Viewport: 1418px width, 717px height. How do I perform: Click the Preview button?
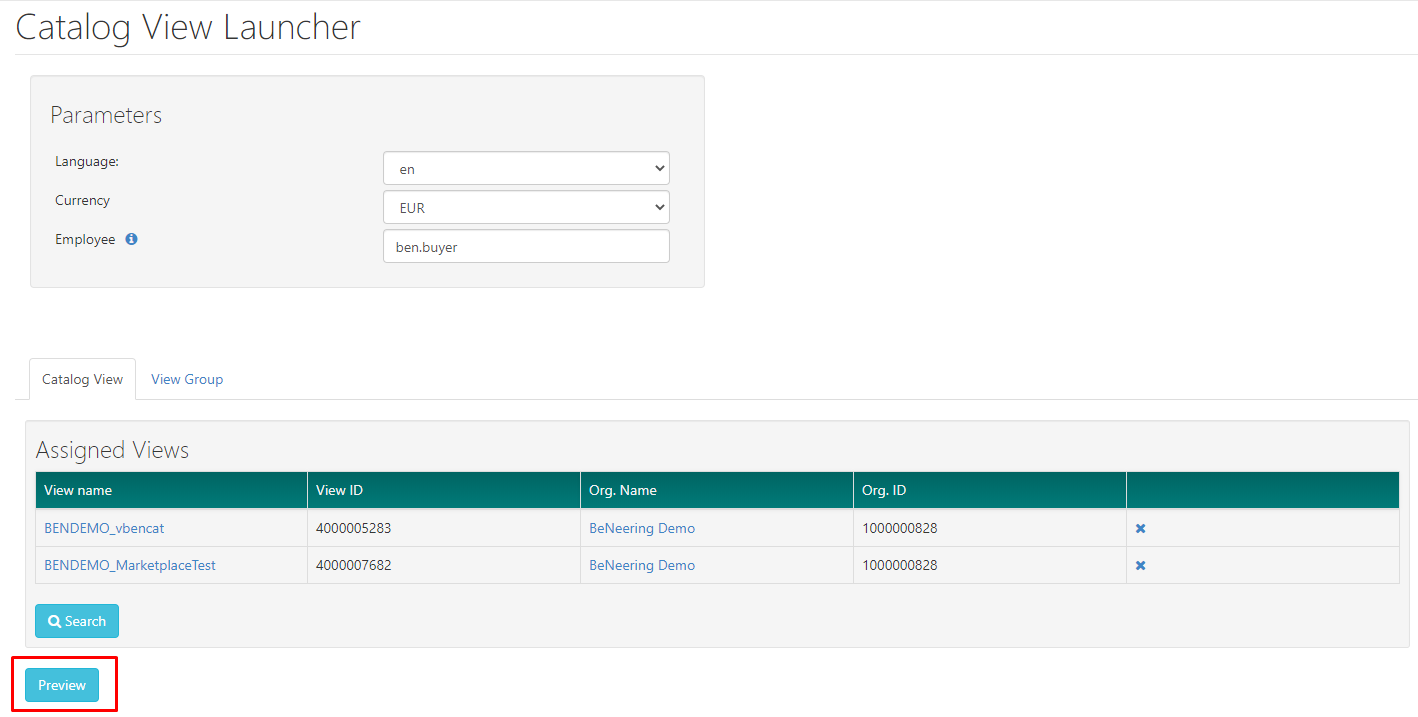click(x=62, y=685)
